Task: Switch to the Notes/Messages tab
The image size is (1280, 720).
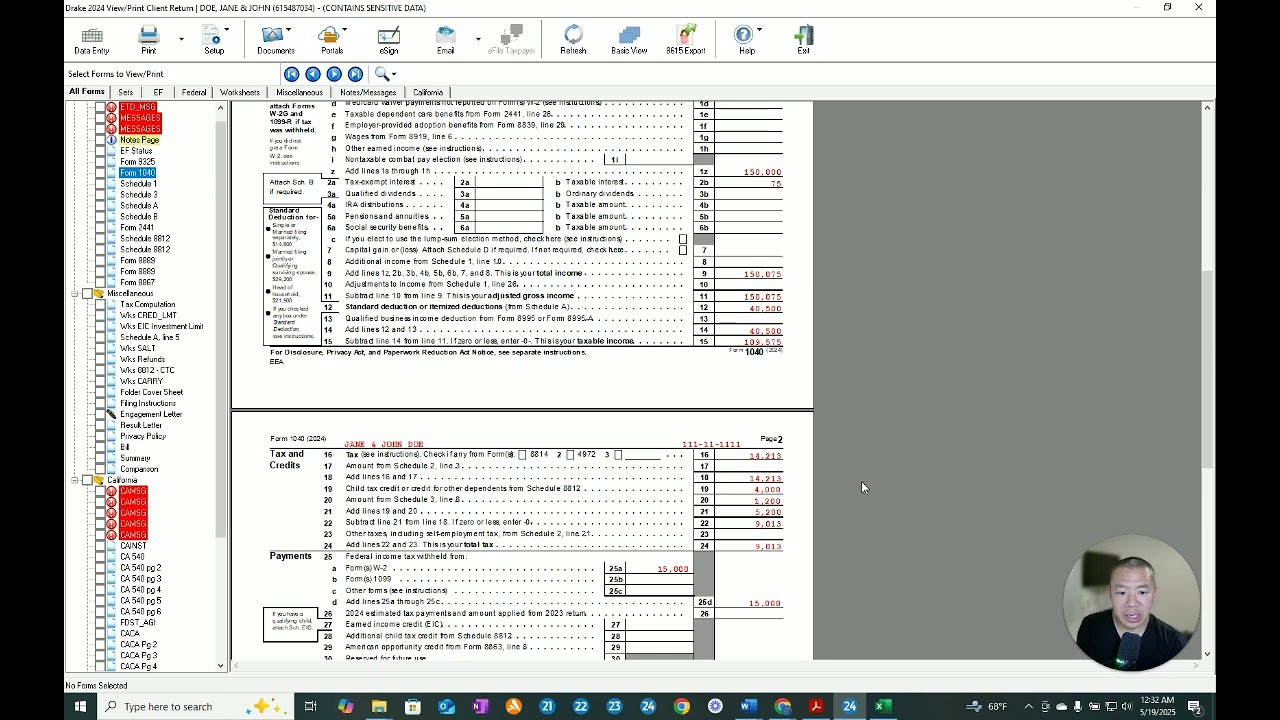Action: (x=368, y=92)
